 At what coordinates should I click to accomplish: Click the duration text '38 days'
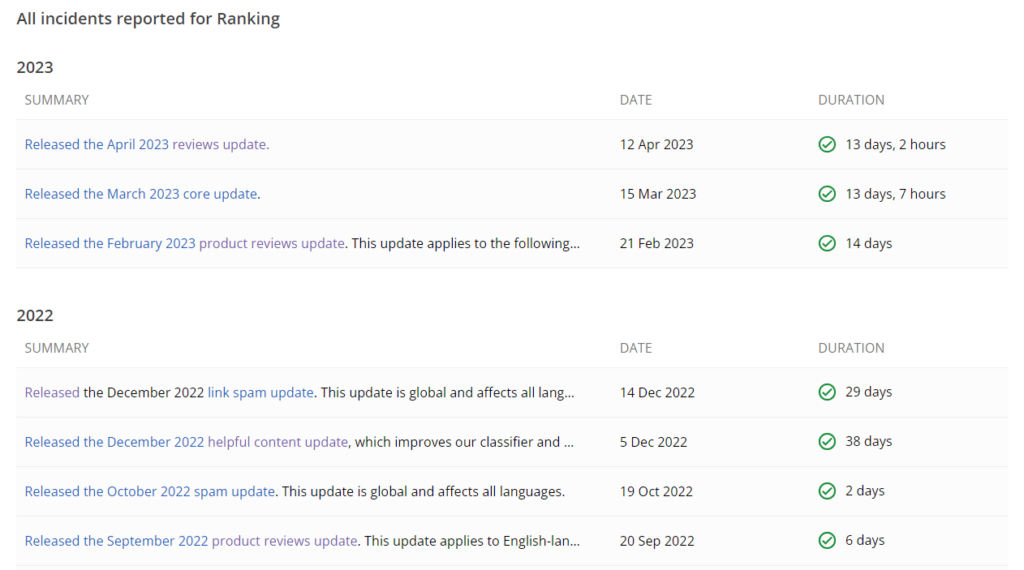click(x=869, y=441)
